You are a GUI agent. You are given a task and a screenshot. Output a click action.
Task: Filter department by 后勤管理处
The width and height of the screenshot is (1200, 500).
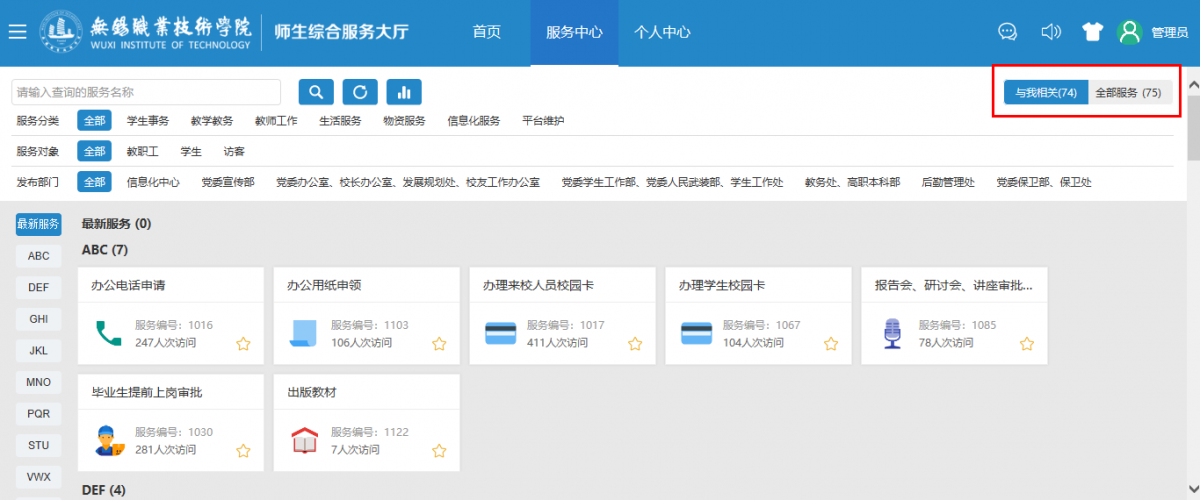[948, 182]
